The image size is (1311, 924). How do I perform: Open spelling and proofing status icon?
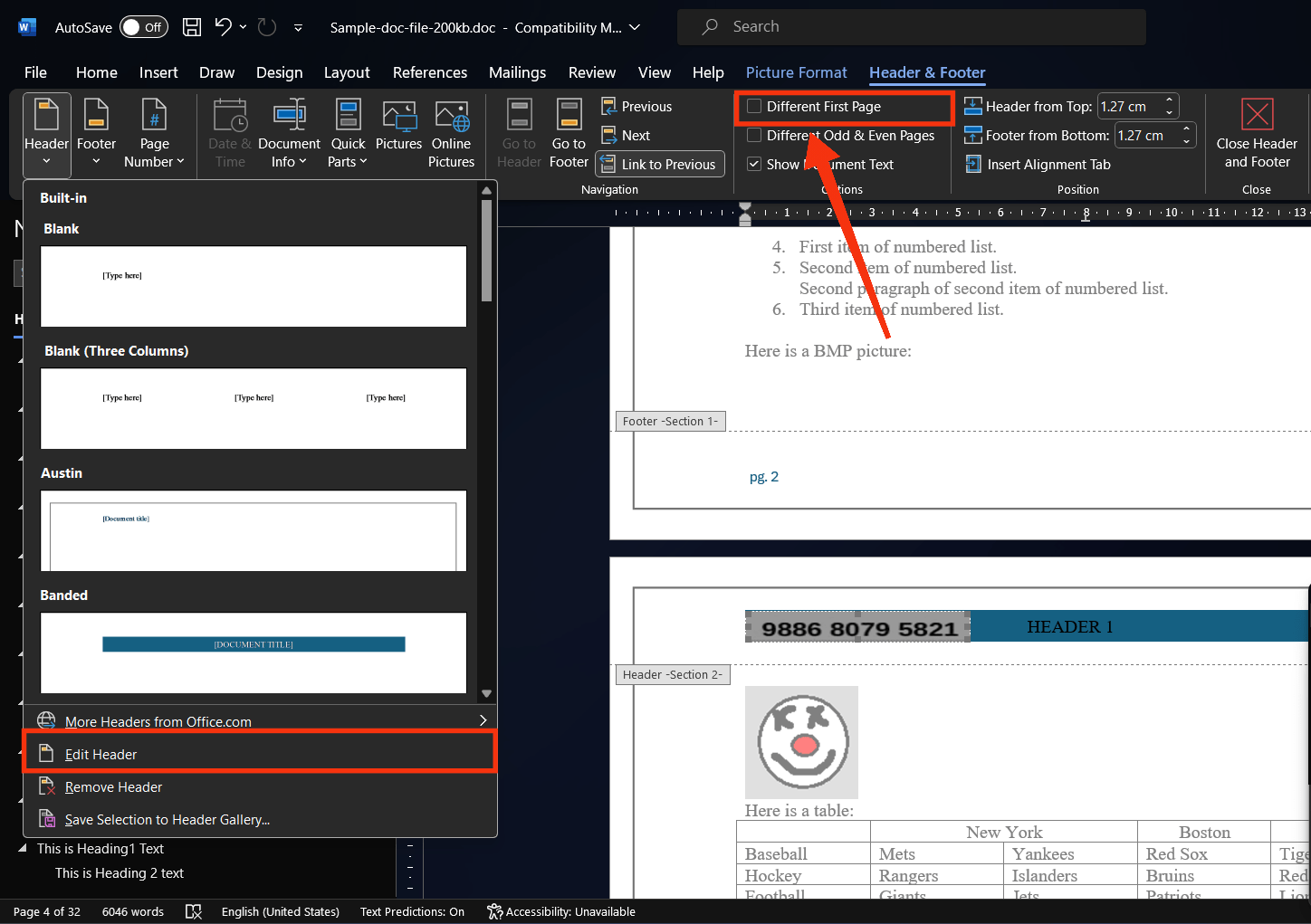[x=193, y=911]
